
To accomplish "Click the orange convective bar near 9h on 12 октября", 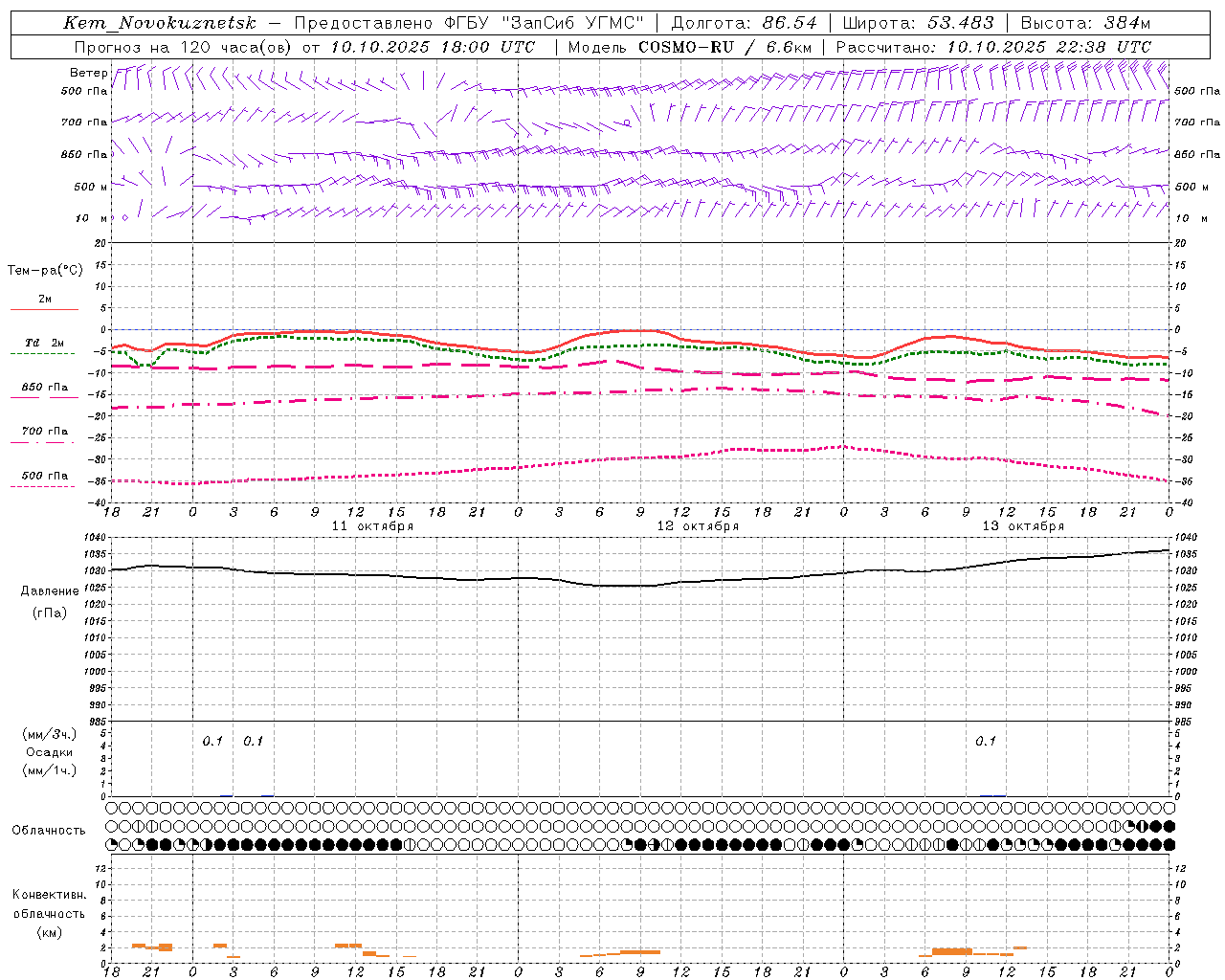I will [x=639, y=951].
